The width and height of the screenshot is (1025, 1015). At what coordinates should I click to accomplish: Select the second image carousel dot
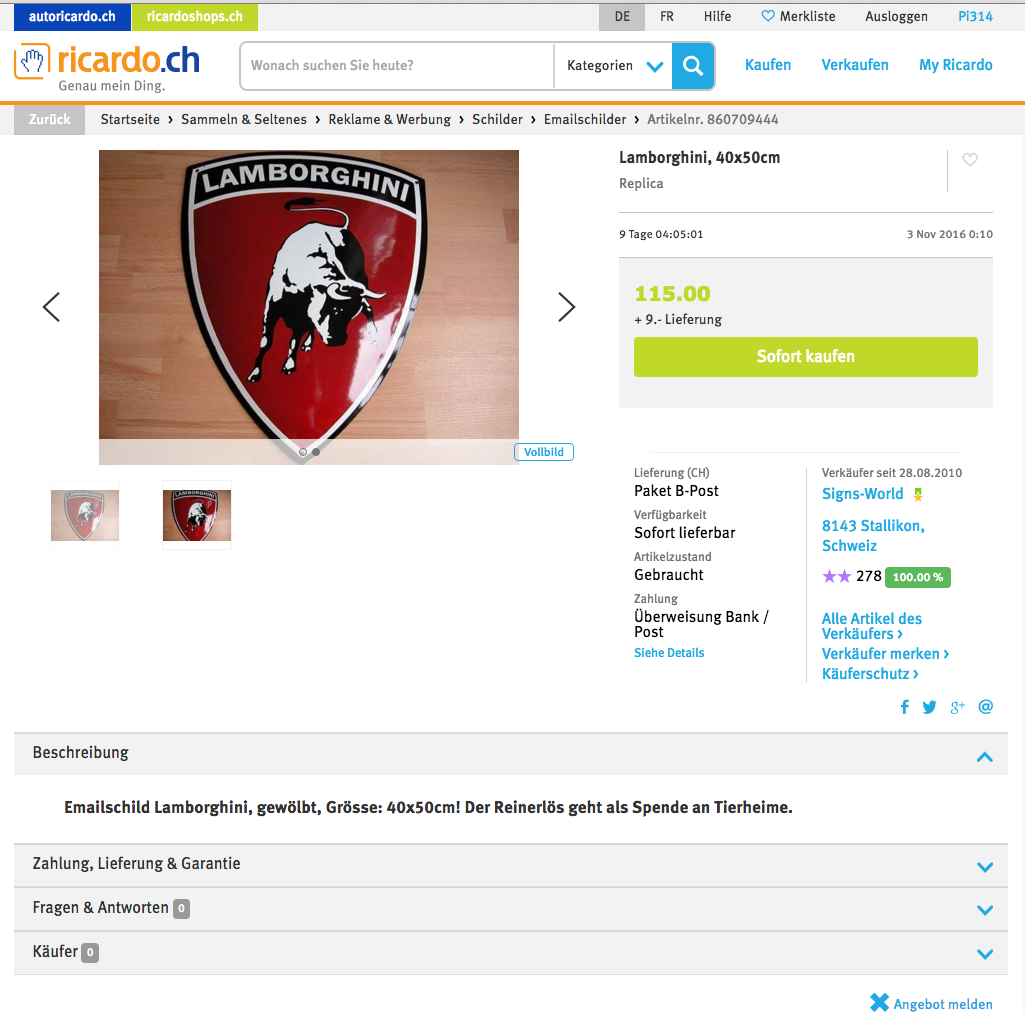click(316, 452)
